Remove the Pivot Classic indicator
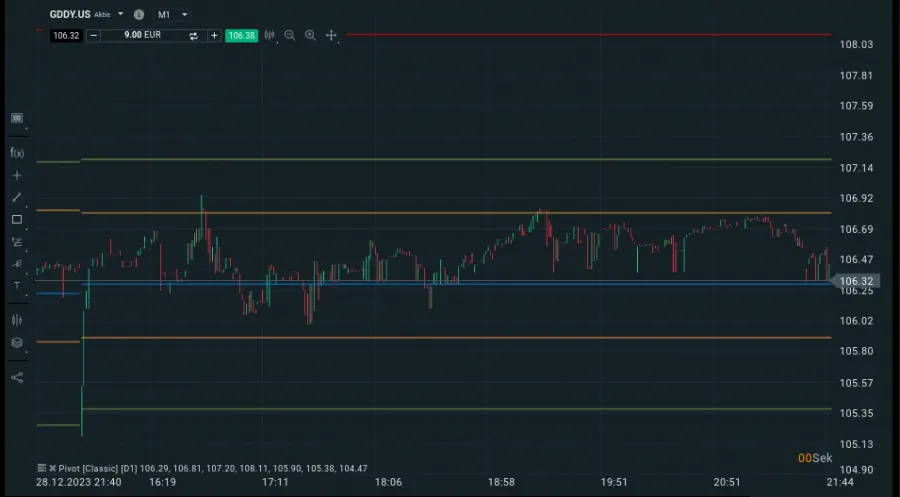The width and height of the screenshot is (900, 497). pyautogui.click(x=52, y=468)
